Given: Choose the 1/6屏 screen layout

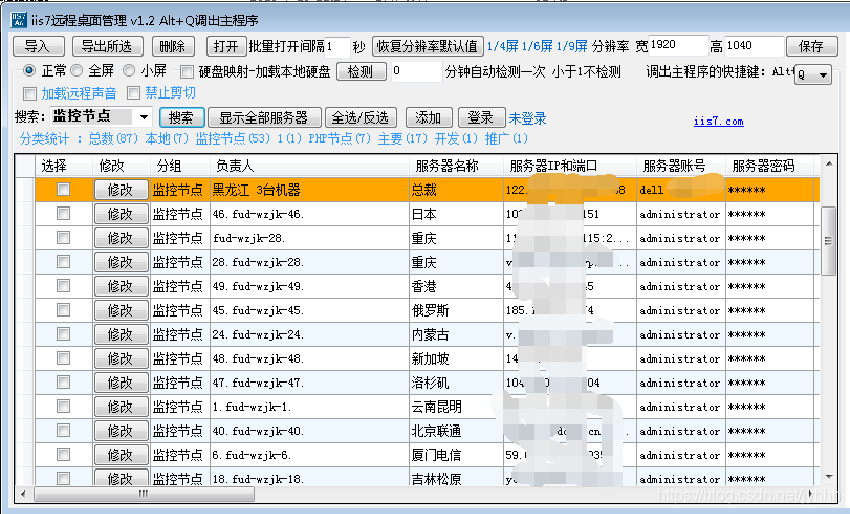Looking at the screenshot, I should 537,46.
